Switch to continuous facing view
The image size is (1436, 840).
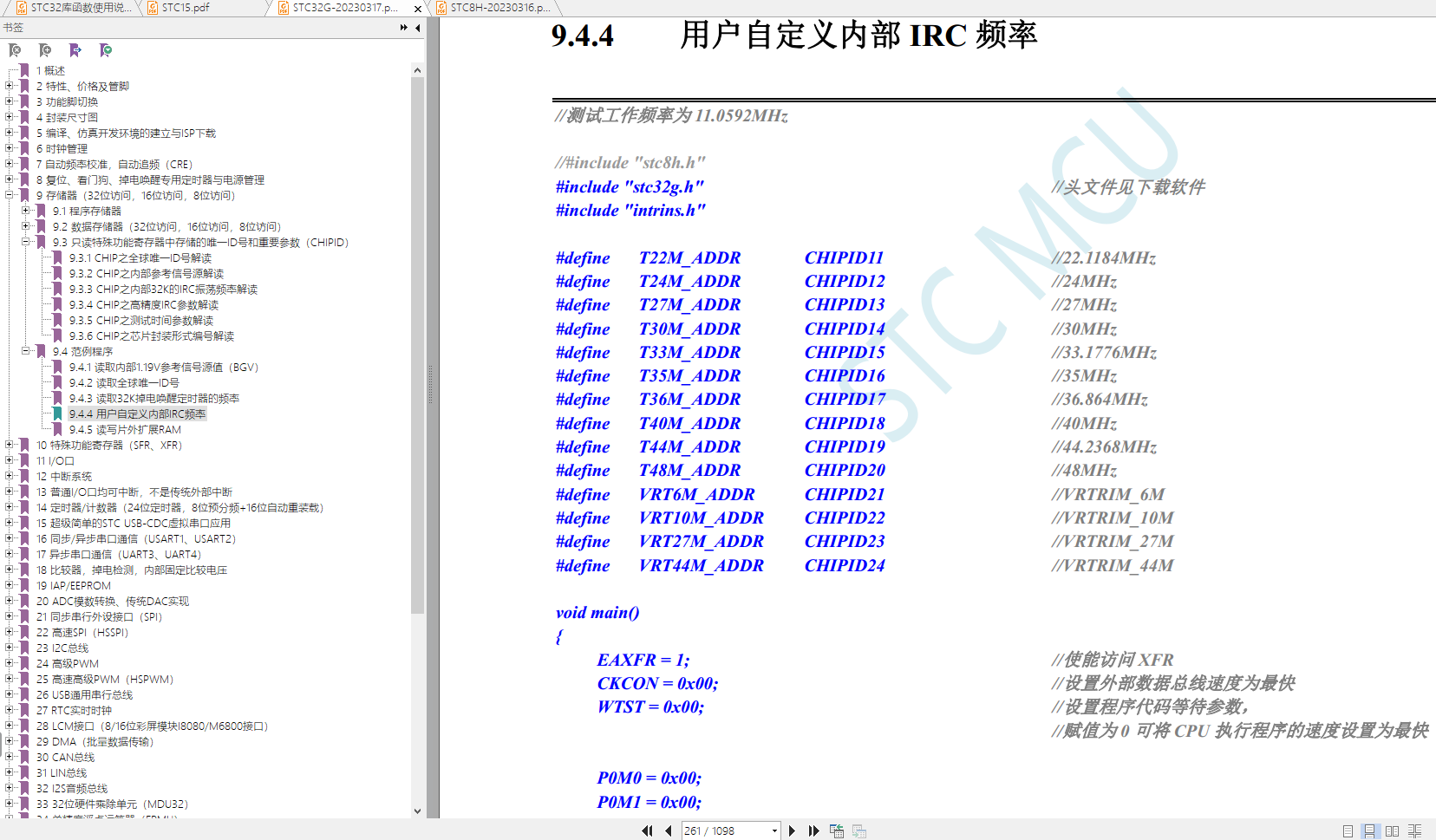[x=1415, y=830]
